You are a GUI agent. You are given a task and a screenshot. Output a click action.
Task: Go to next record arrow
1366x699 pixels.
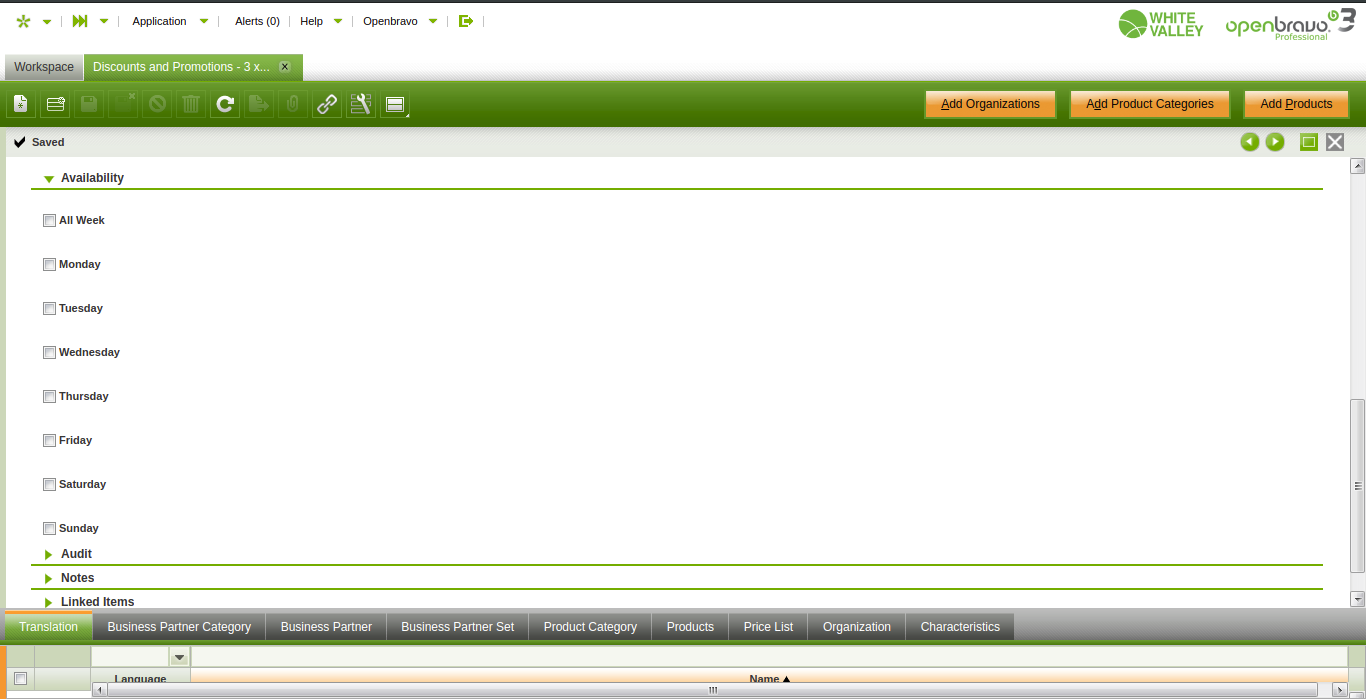pos(1275,142)
